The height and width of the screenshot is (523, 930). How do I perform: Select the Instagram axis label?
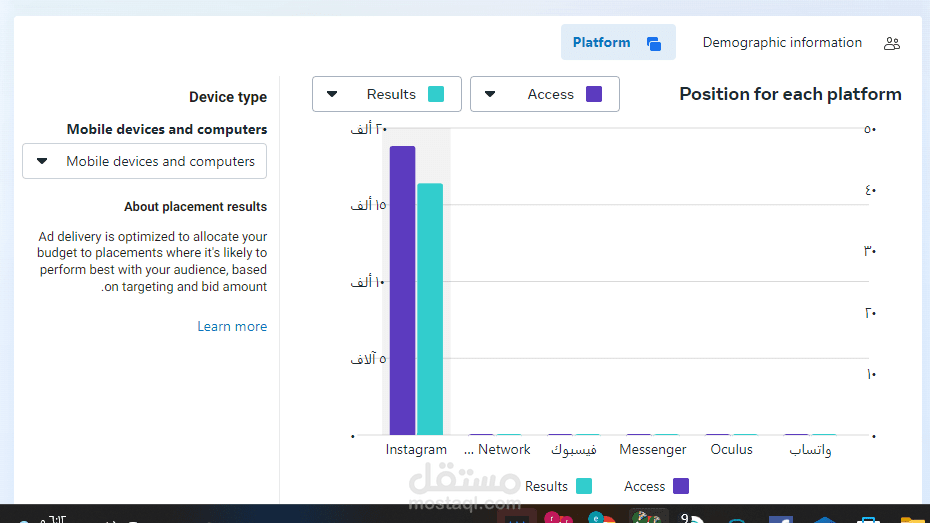click(x=416, y=449)
